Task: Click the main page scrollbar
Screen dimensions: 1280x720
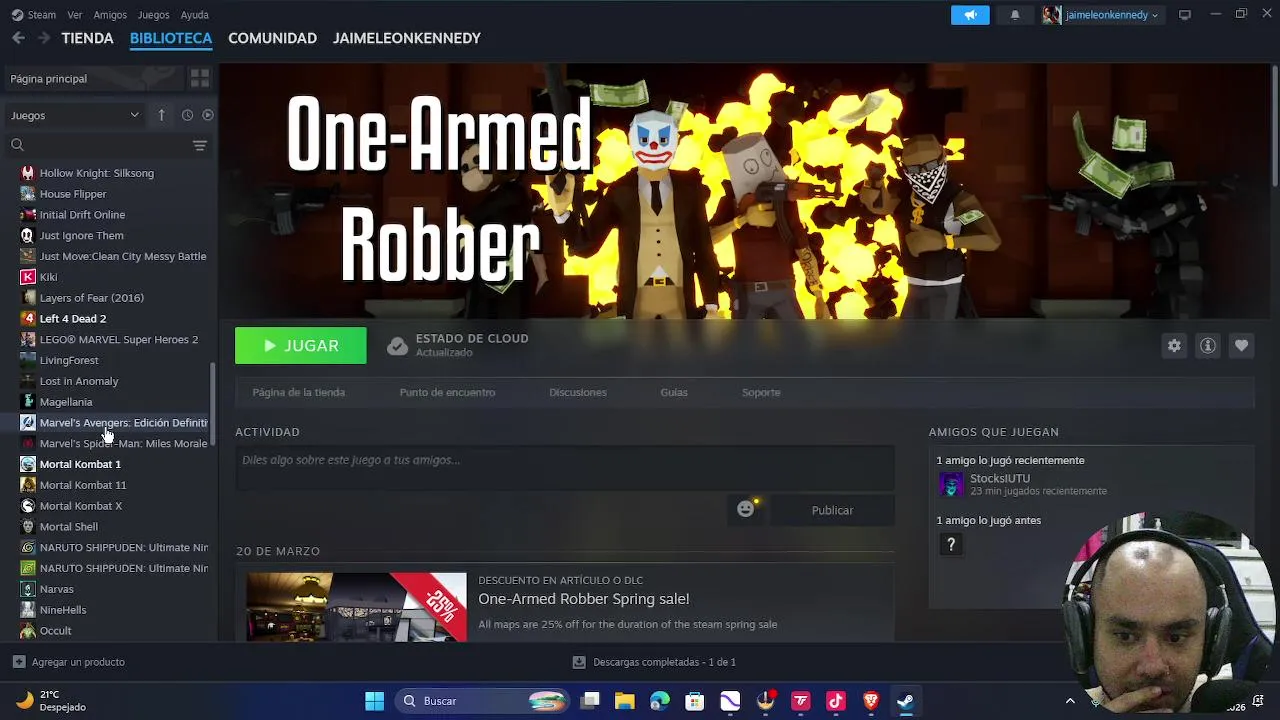Action: coord(1274,127)
